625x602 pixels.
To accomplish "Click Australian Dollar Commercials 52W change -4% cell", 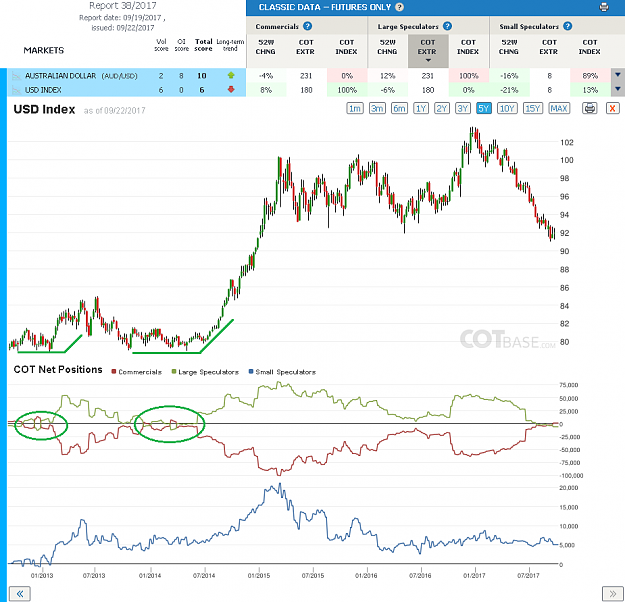I will click(x=266, y=76).
